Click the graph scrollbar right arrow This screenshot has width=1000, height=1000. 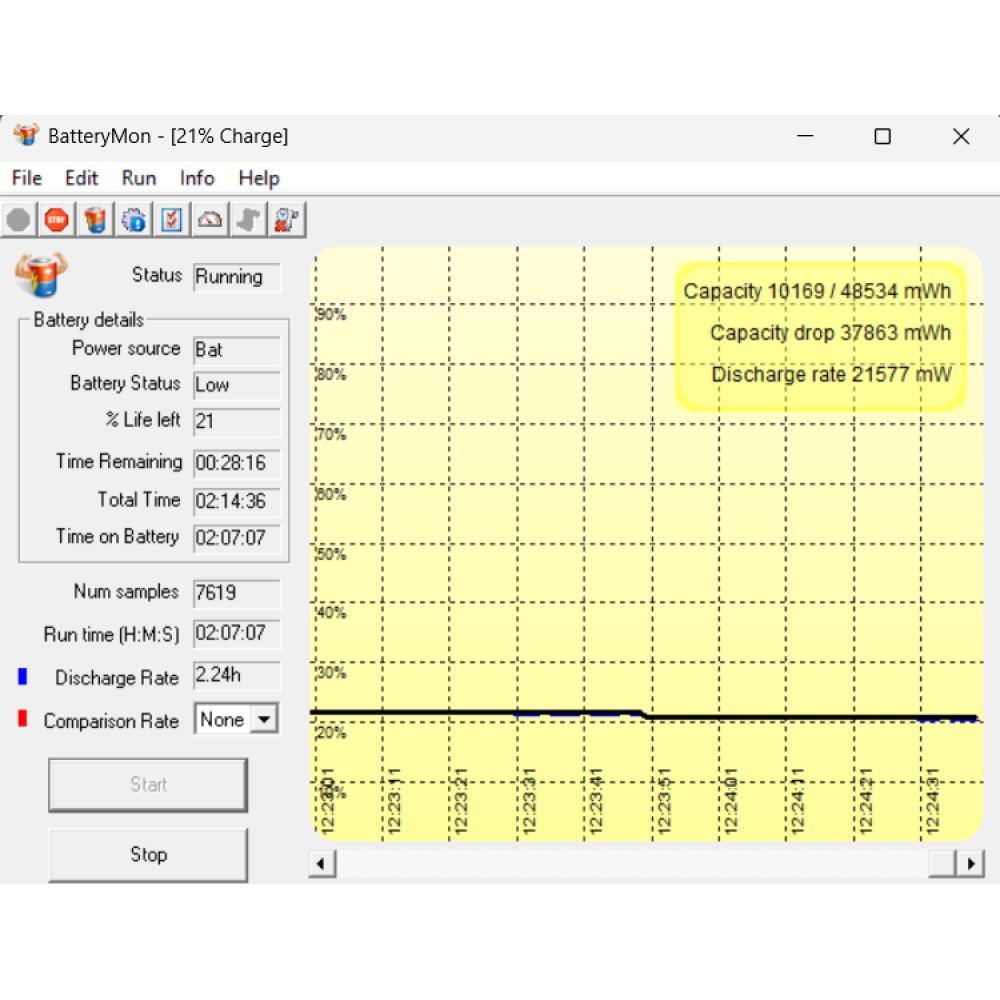click(970, 863)
